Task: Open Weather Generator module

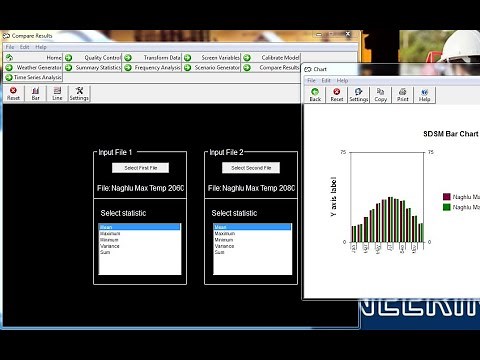Action: coord(33,68)
